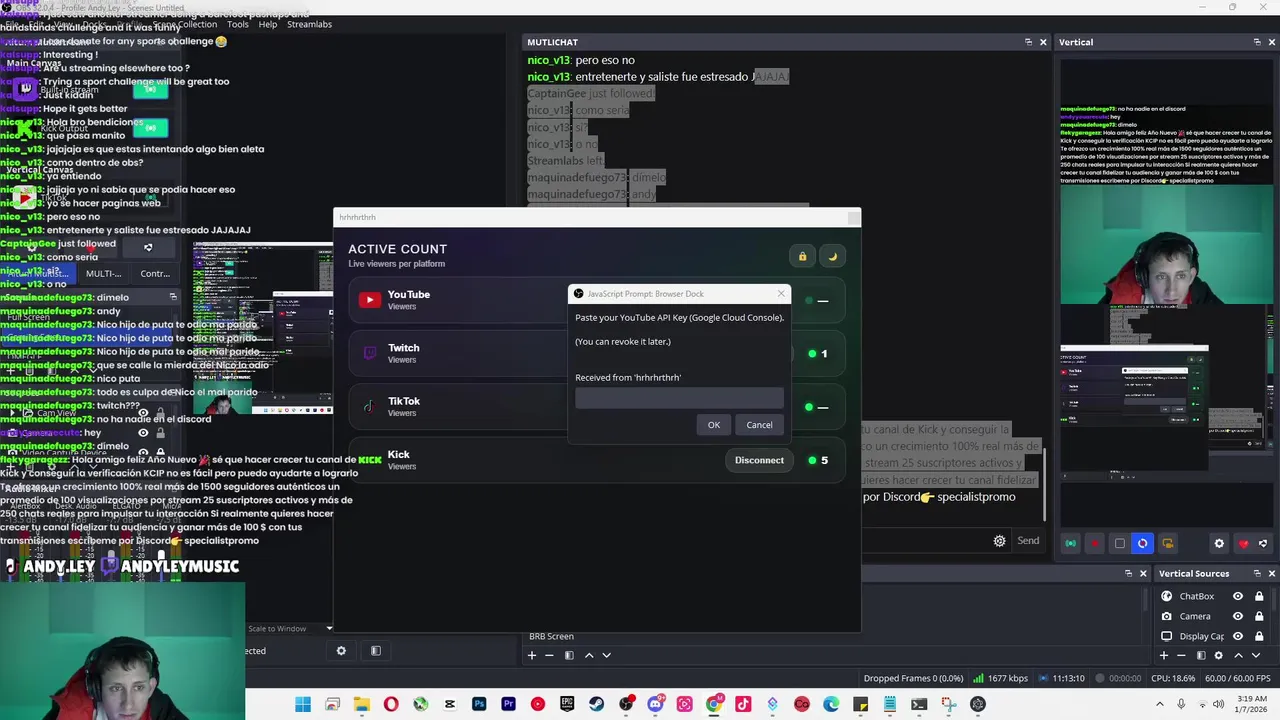This screenshot has height=720, width=1280.
Task: Disconnect the Kick platform
Action: tap(759, 460)
